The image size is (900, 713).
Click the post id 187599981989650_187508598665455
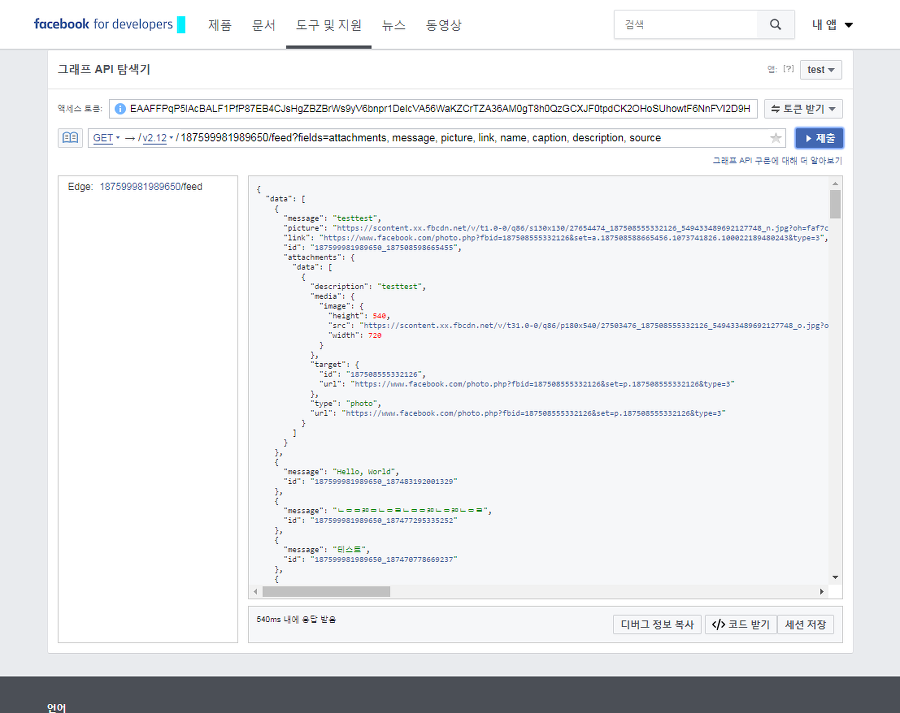(383, 247)
